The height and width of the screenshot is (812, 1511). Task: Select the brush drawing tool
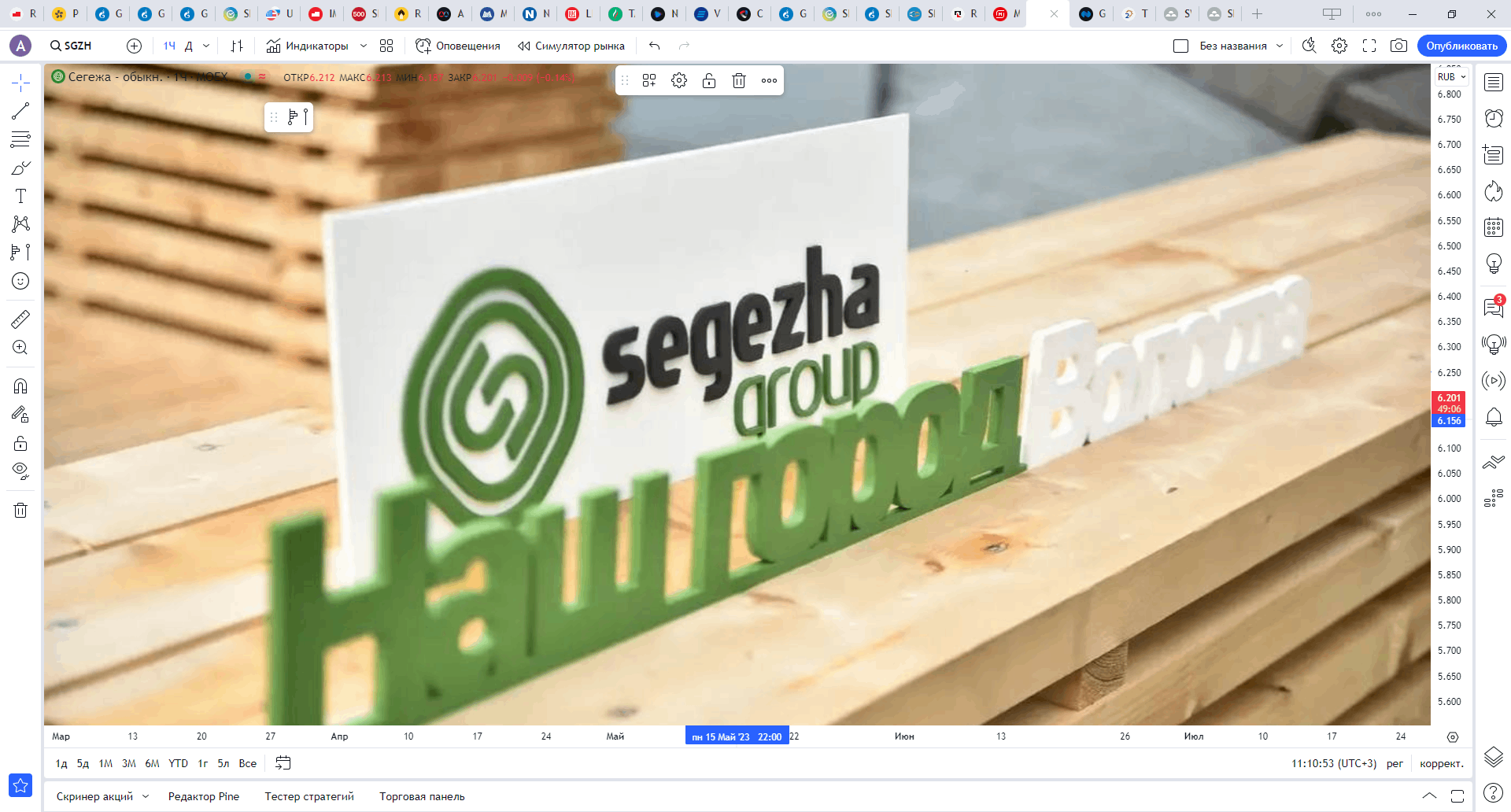[20, 168]
